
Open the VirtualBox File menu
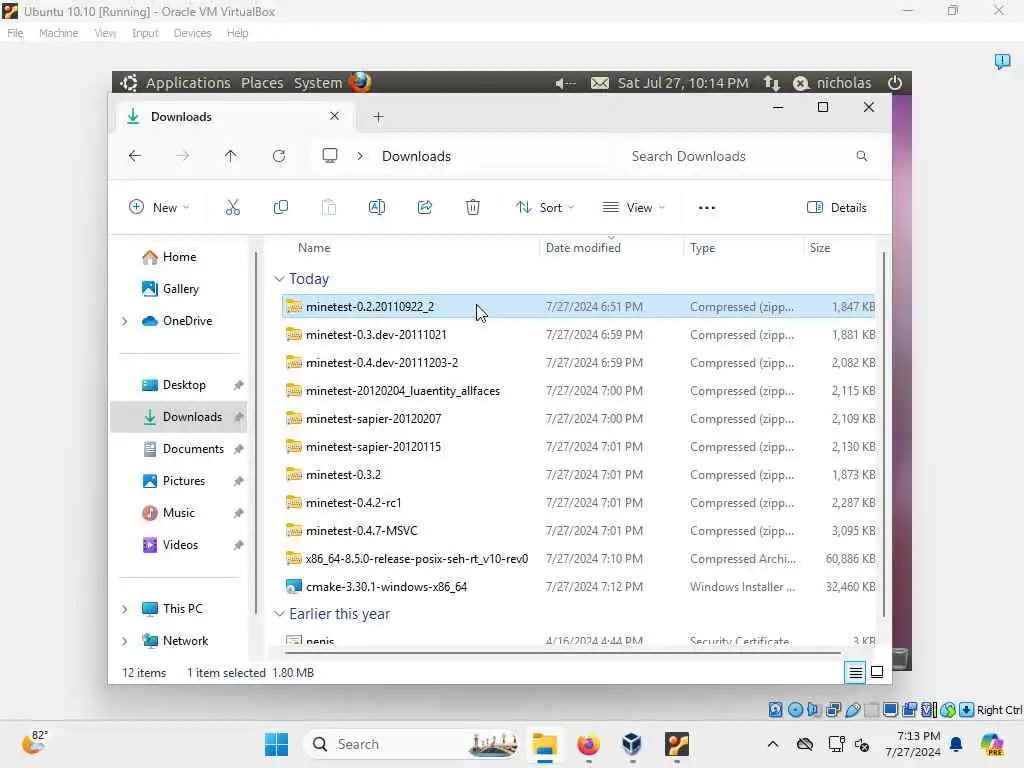[15, 33]
